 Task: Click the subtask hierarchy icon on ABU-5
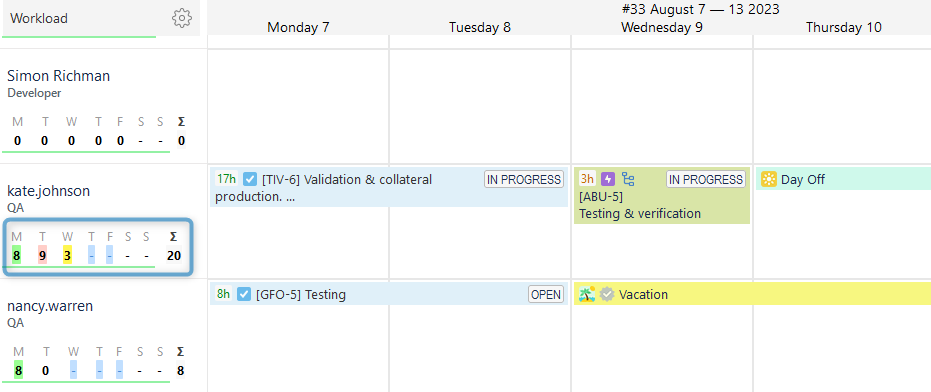pos(628,178)
